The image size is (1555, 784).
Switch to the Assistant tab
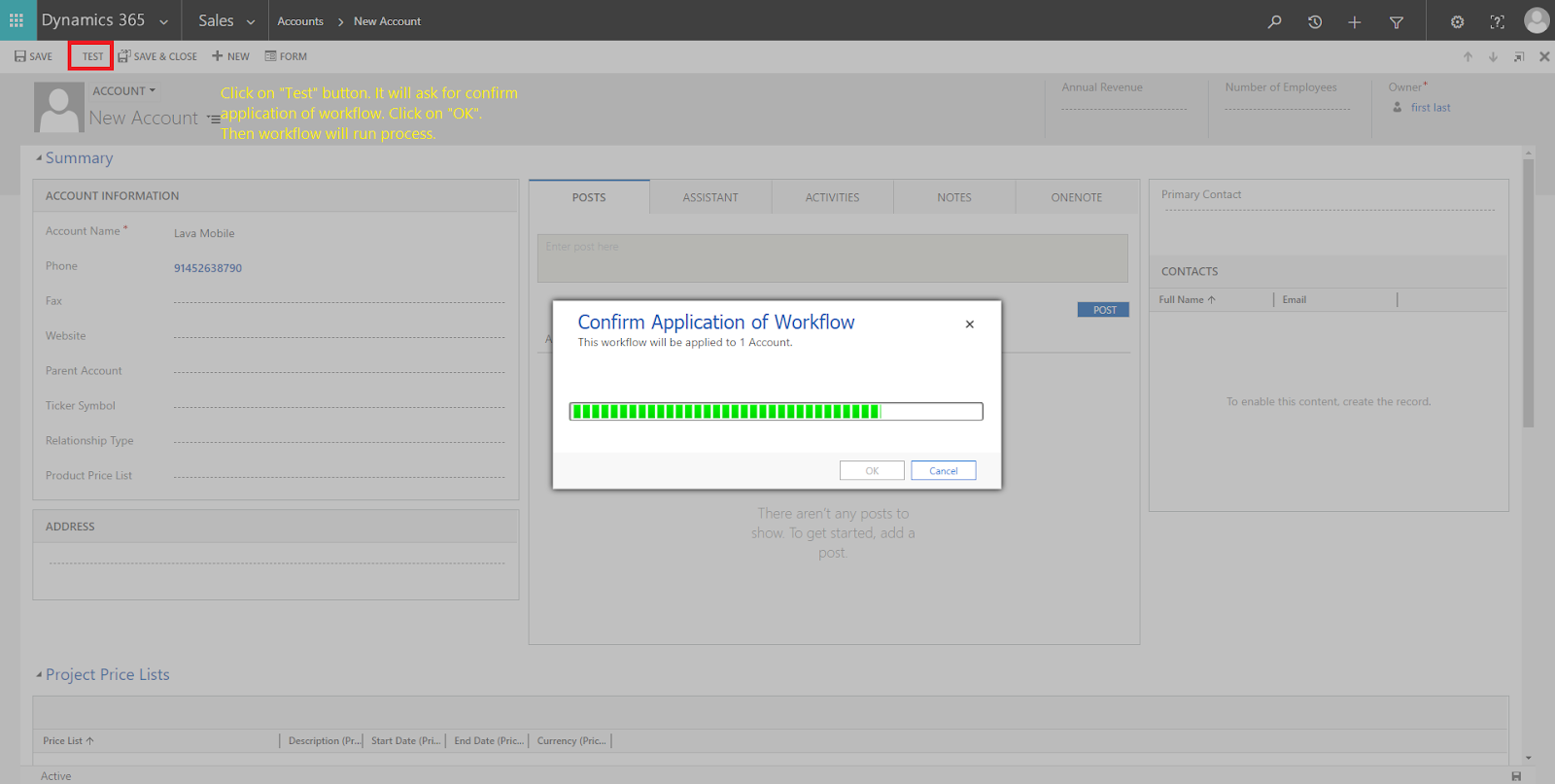(x=710, y=197)
